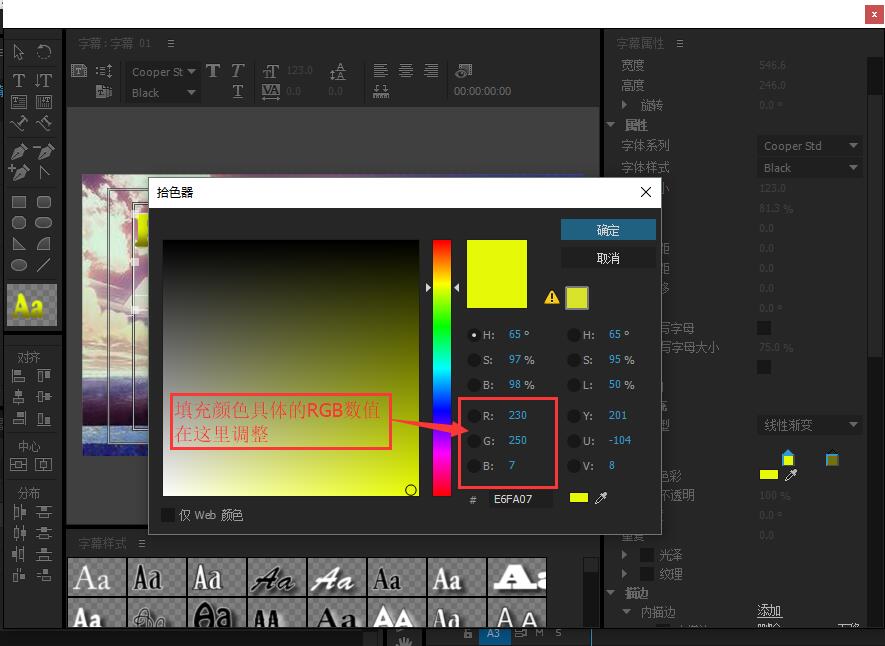Screen dimensions: 885x646
Task: Expand the 光泽 section
Action: 624,555
